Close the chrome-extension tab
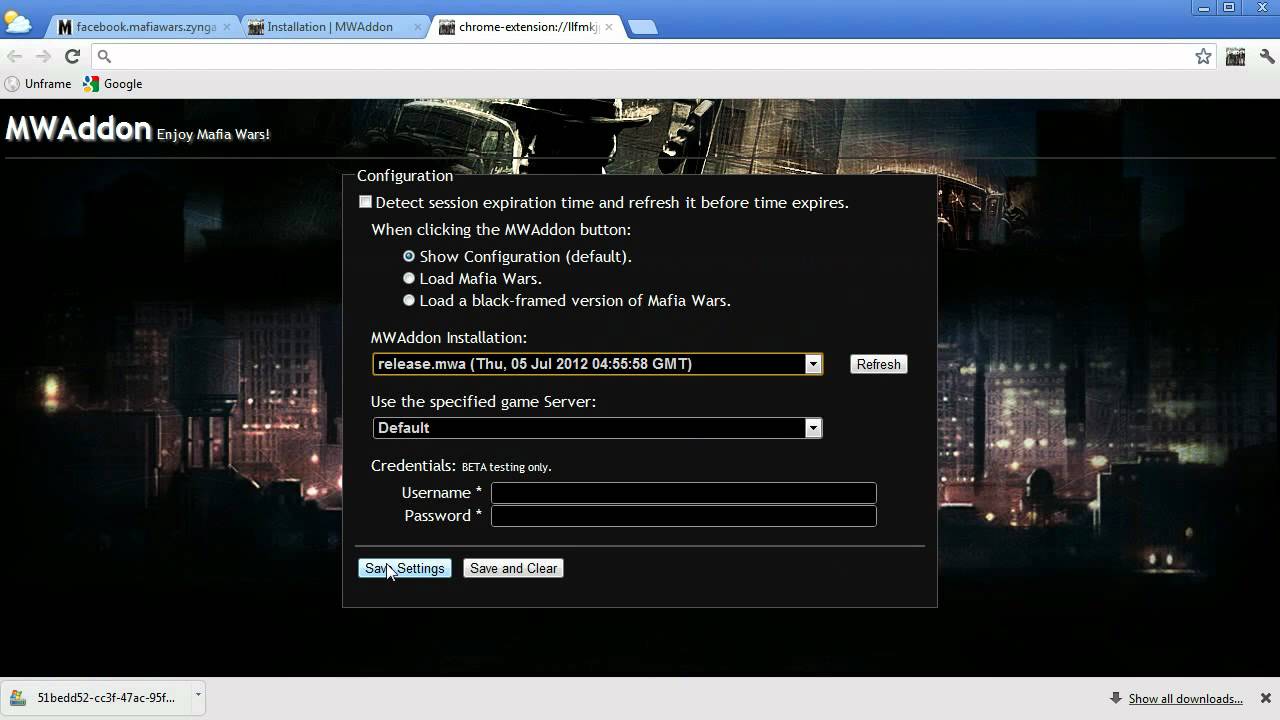The height and width of the screenshot is (720, 1280). [x=609, y=27]
